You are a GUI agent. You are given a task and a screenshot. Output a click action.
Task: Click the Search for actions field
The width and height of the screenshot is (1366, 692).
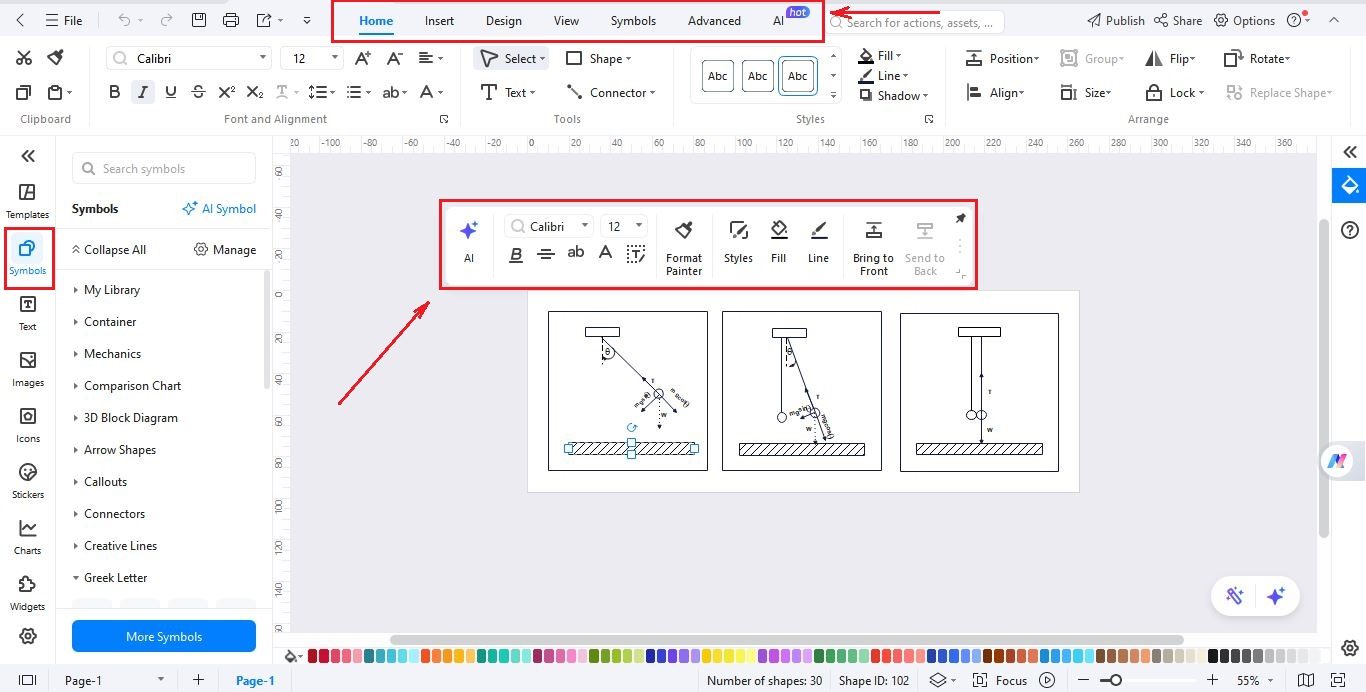pyautogui.click(x=914, y=21)
